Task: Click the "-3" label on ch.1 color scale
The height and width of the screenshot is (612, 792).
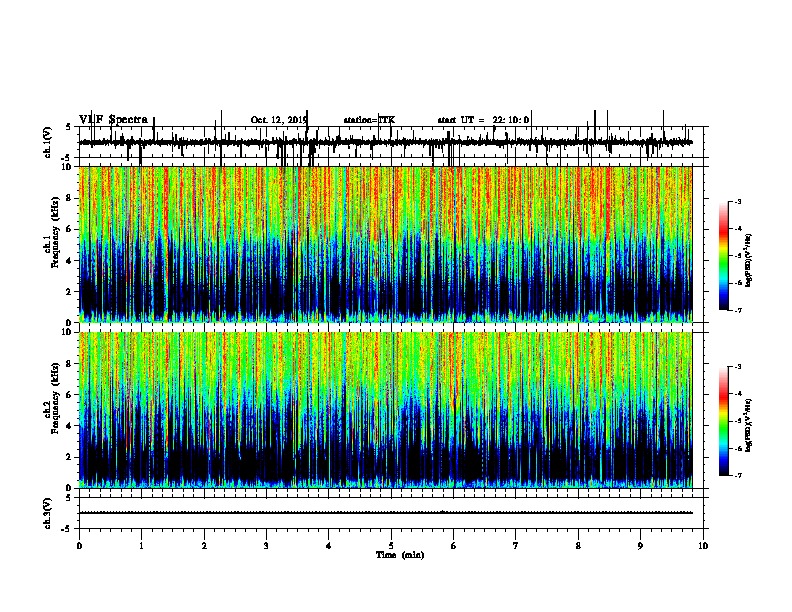Action: tap(738, 202)
